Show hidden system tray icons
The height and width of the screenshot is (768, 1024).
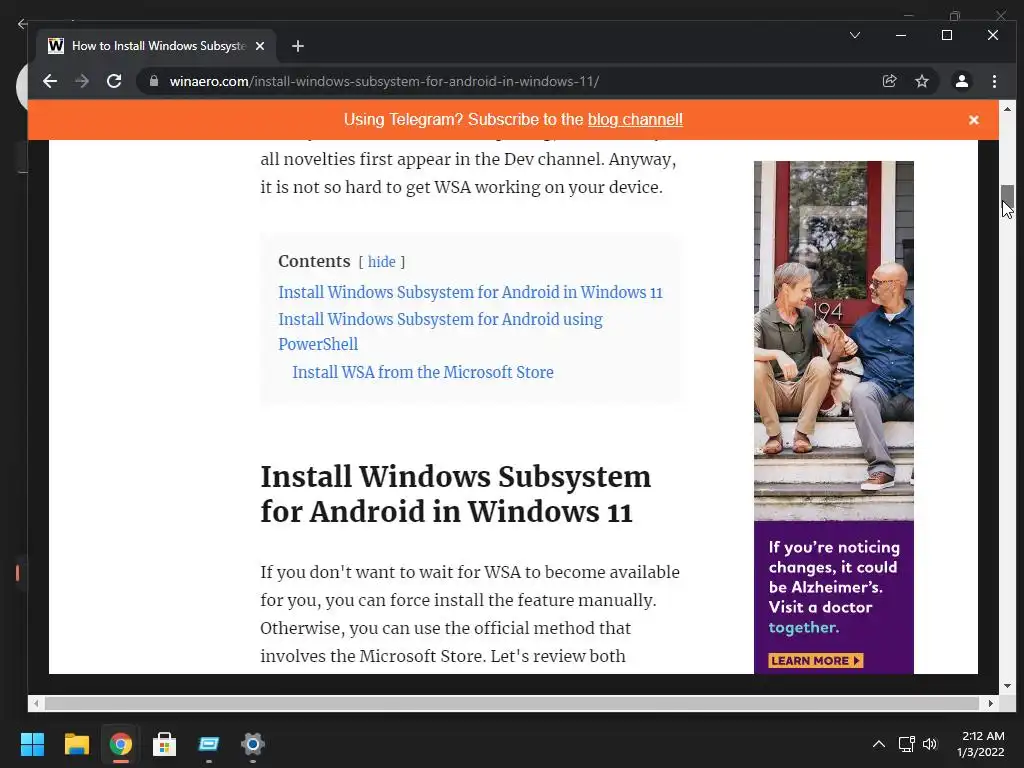pos(879,744)
